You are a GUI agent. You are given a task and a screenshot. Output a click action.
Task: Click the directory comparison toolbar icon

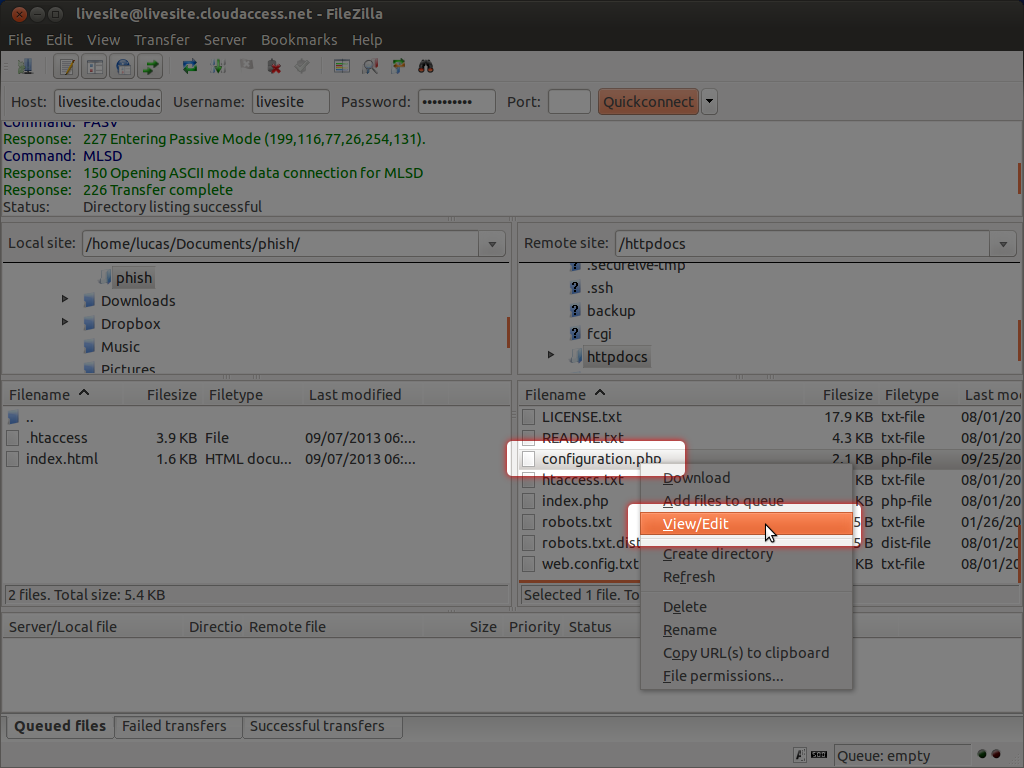pos(342,67)
